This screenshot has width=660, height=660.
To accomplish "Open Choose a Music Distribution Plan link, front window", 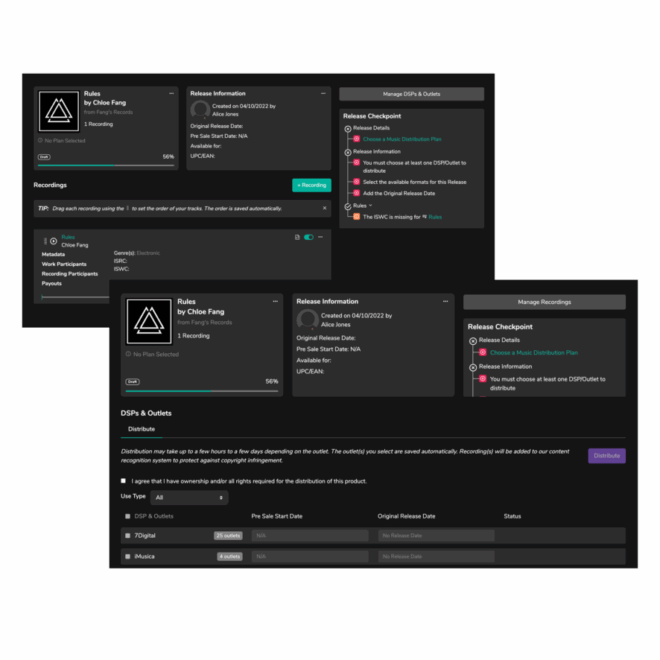I will coord(534,353).
